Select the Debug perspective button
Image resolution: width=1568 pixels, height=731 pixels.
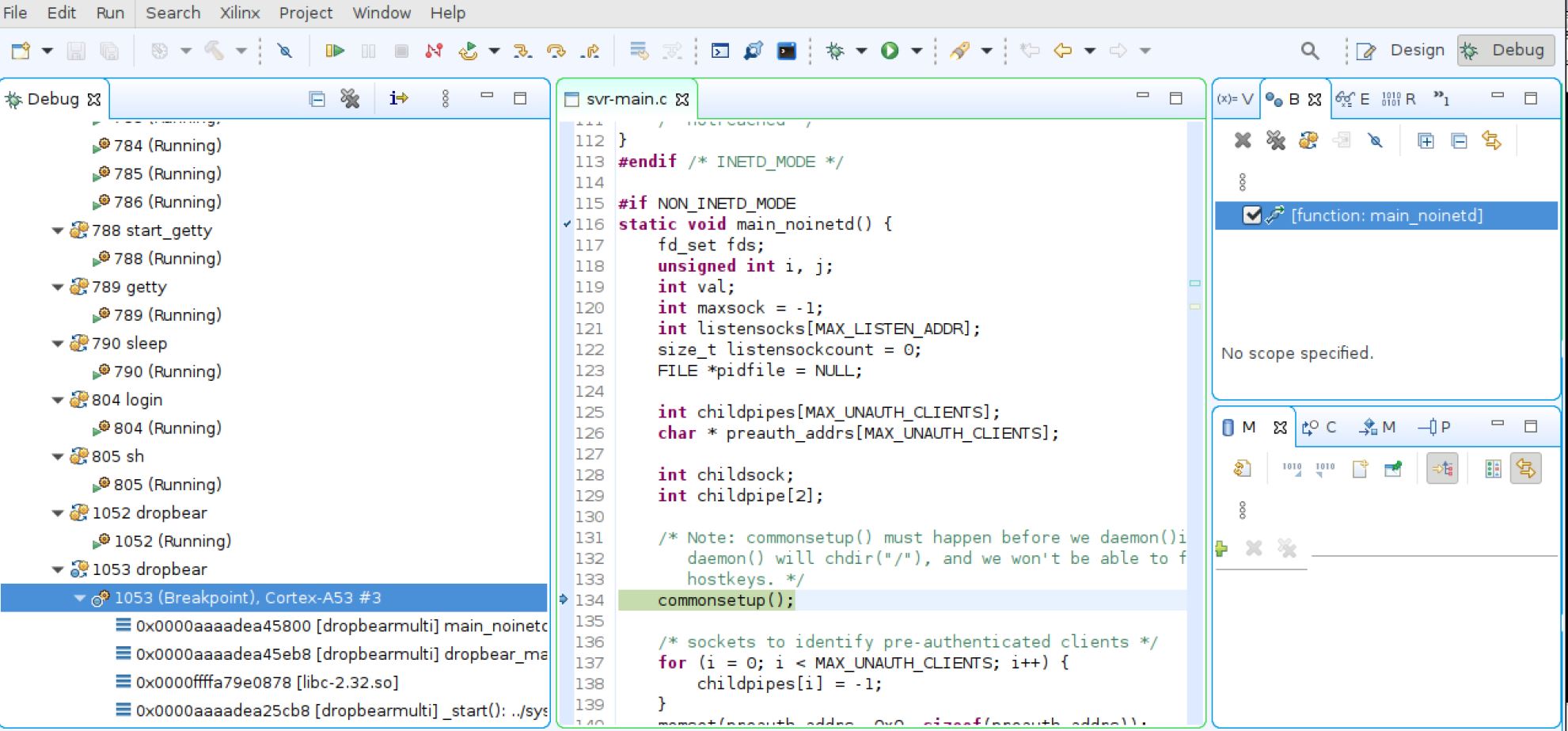click(1505, 51)
